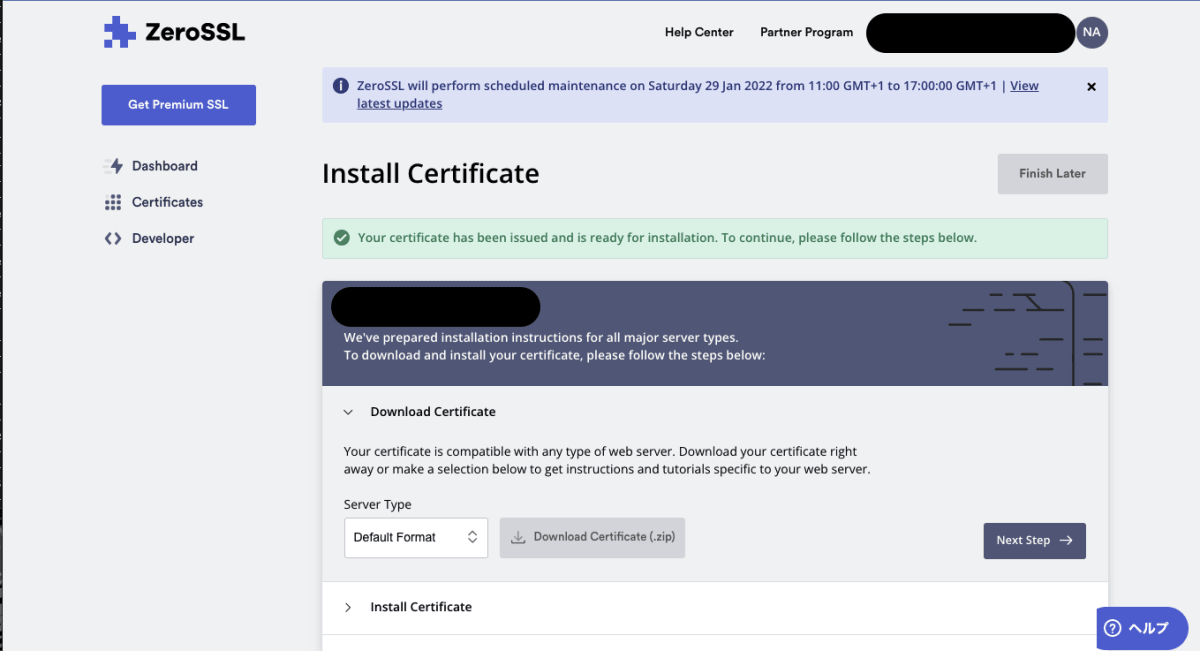Click the Developer code brackets icon

[113, 239]
